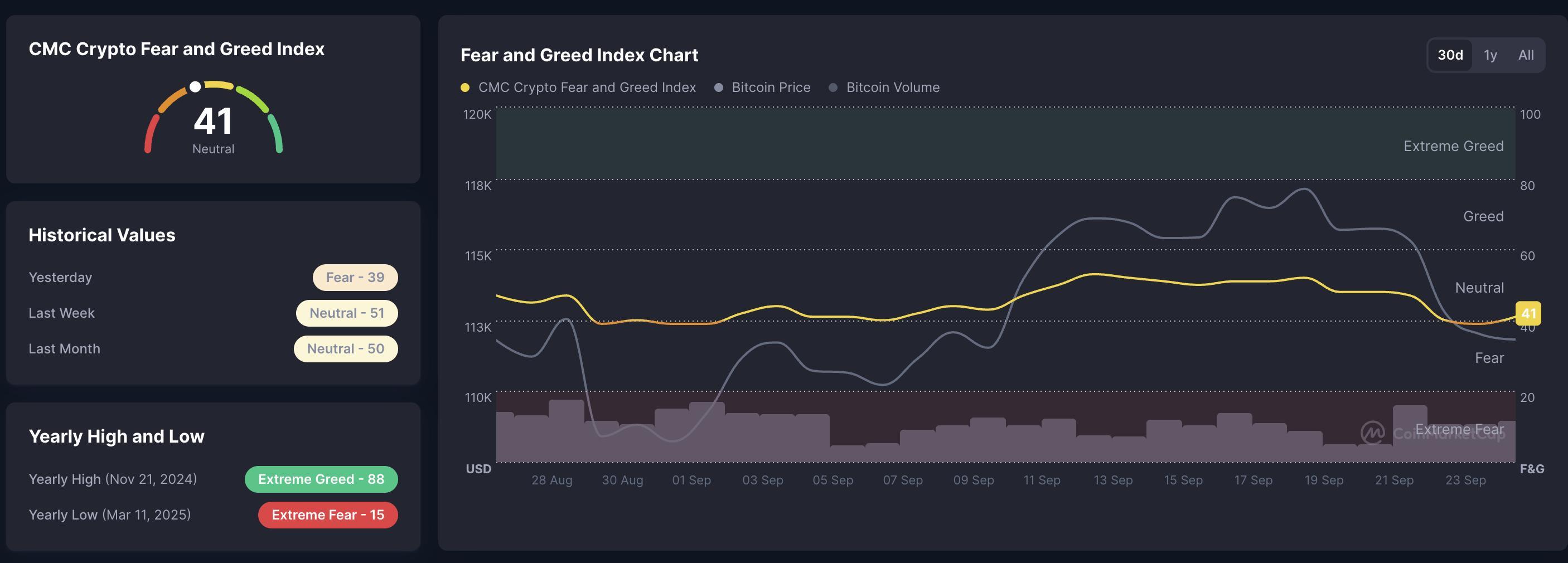The width and height of the screenshot is (1568, 563).
Task: Switch to the All chart range
Action: (x=1526, y=55)
